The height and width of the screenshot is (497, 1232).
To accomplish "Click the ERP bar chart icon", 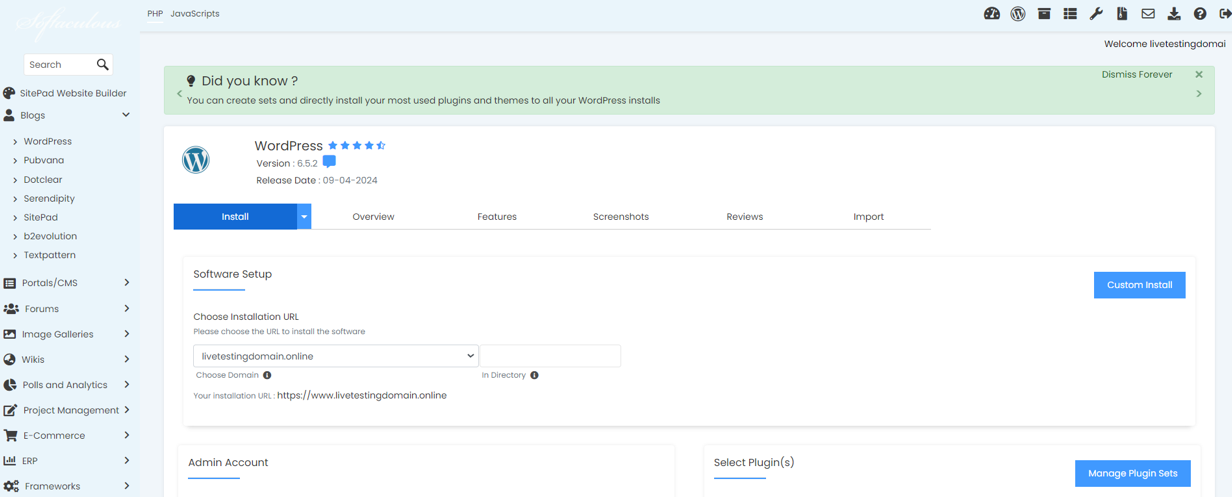I will pyautogui.click(x=10, y=461).
